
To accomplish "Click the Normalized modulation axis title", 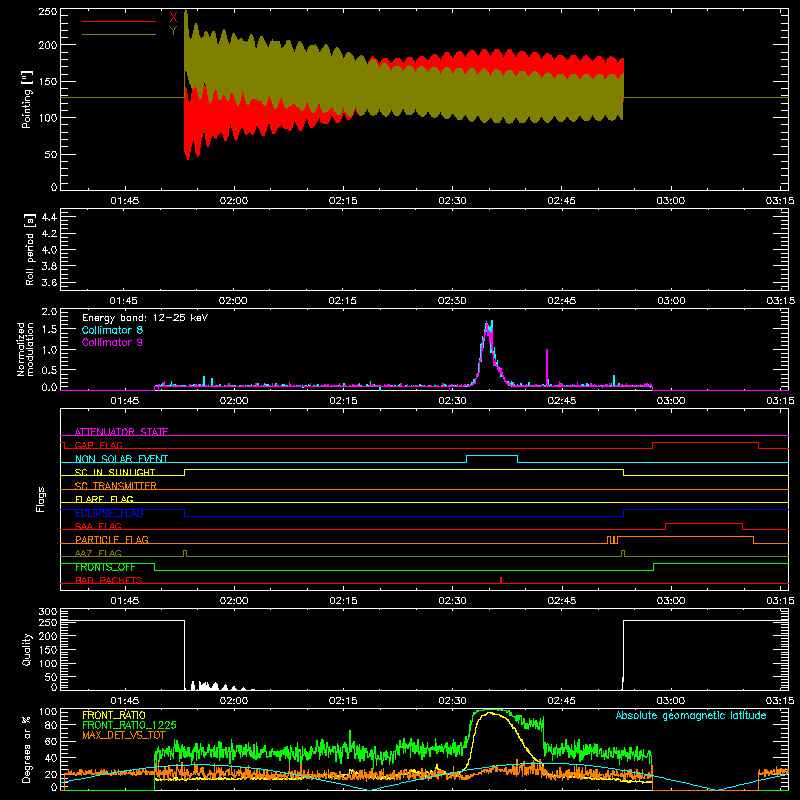I will point(25,349).
